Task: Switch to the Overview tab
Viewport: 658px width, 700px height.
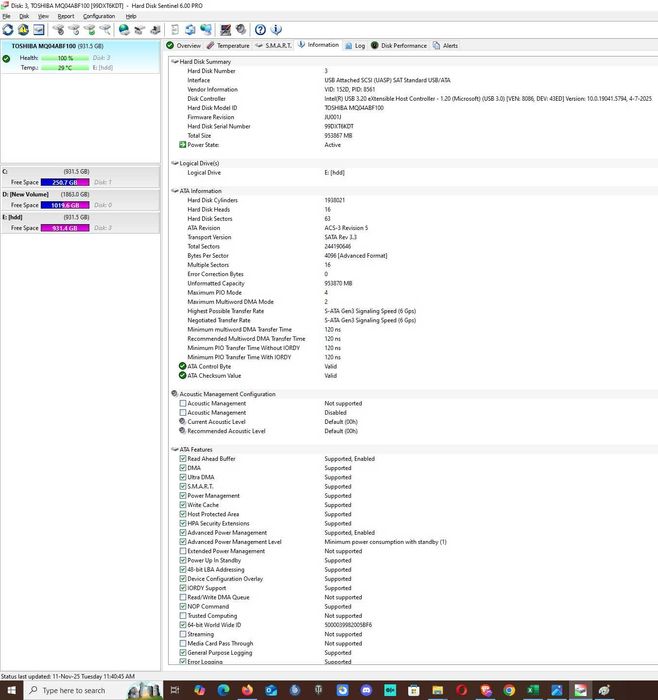Action: click(x=183, y=46)
